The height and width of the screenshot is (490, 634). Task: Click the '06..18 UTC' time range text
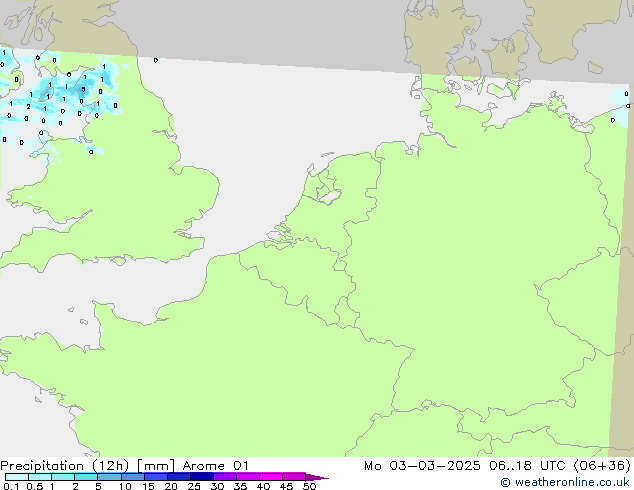[527, 466]
